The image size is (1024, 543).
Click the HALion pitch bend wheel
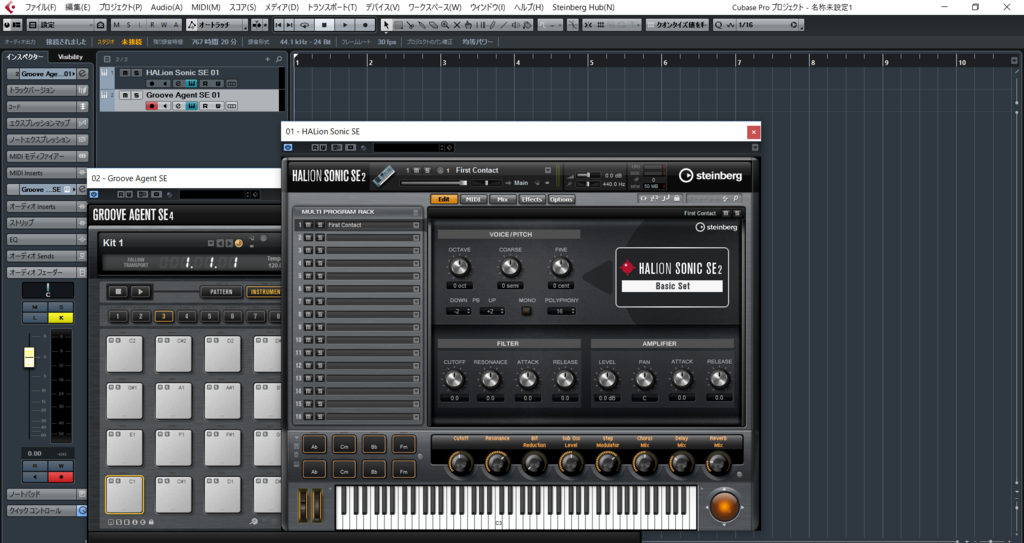[303, 505]
